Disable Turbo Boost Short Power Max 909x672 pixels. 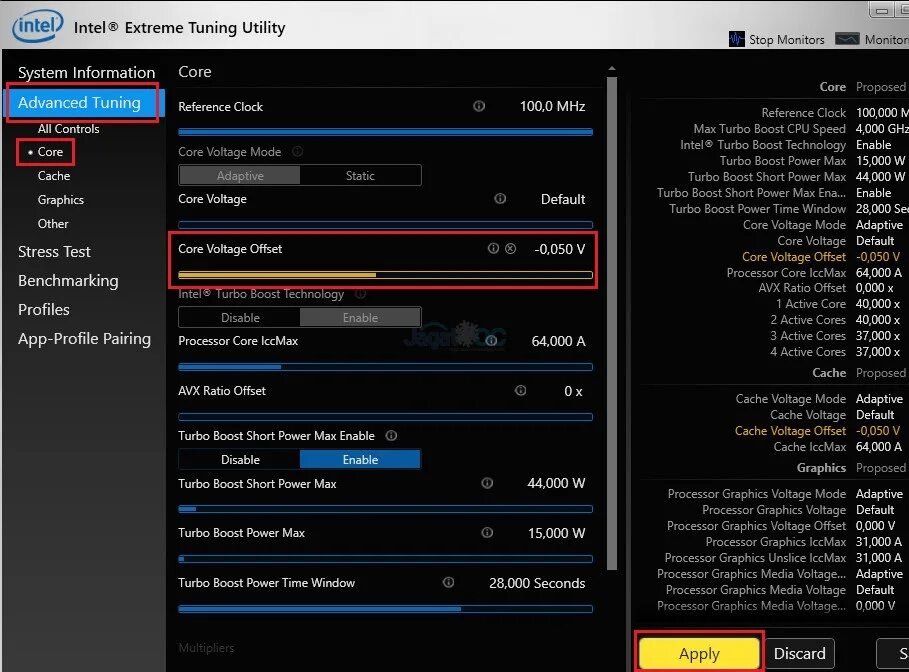(239, 460)
